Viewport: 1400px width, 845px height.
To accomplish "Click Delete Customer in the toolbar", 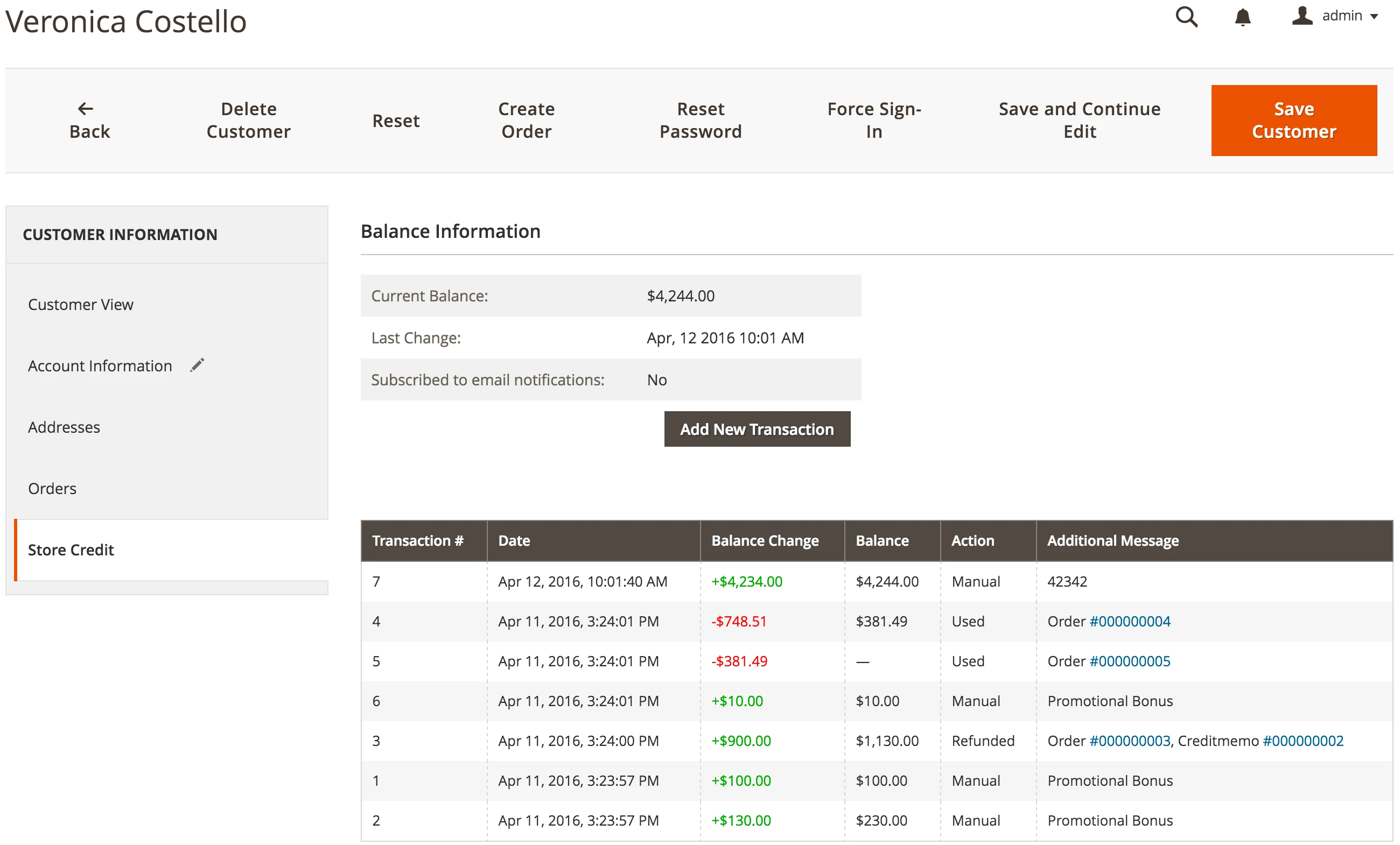I will [x=248, y=121].
